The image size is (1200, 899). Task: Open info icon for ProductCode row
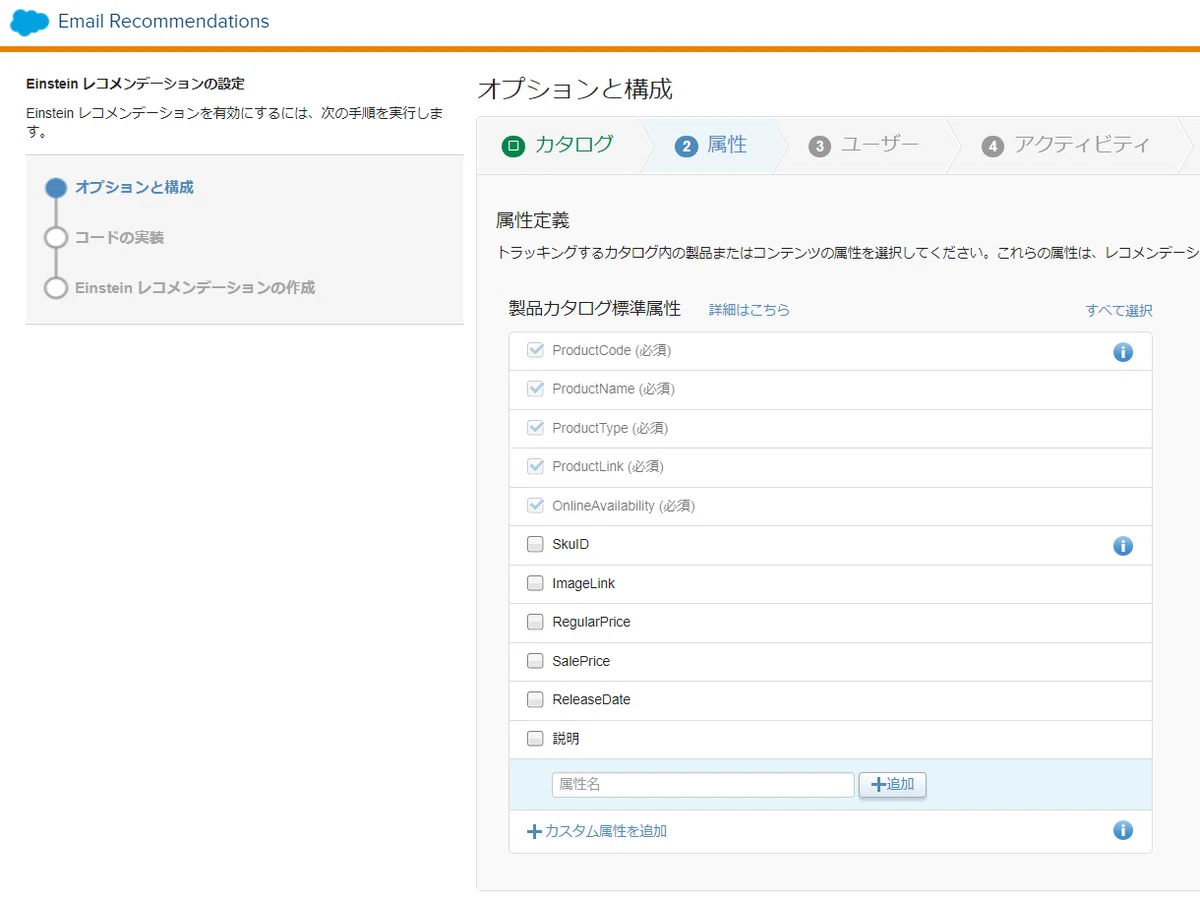1123,352
